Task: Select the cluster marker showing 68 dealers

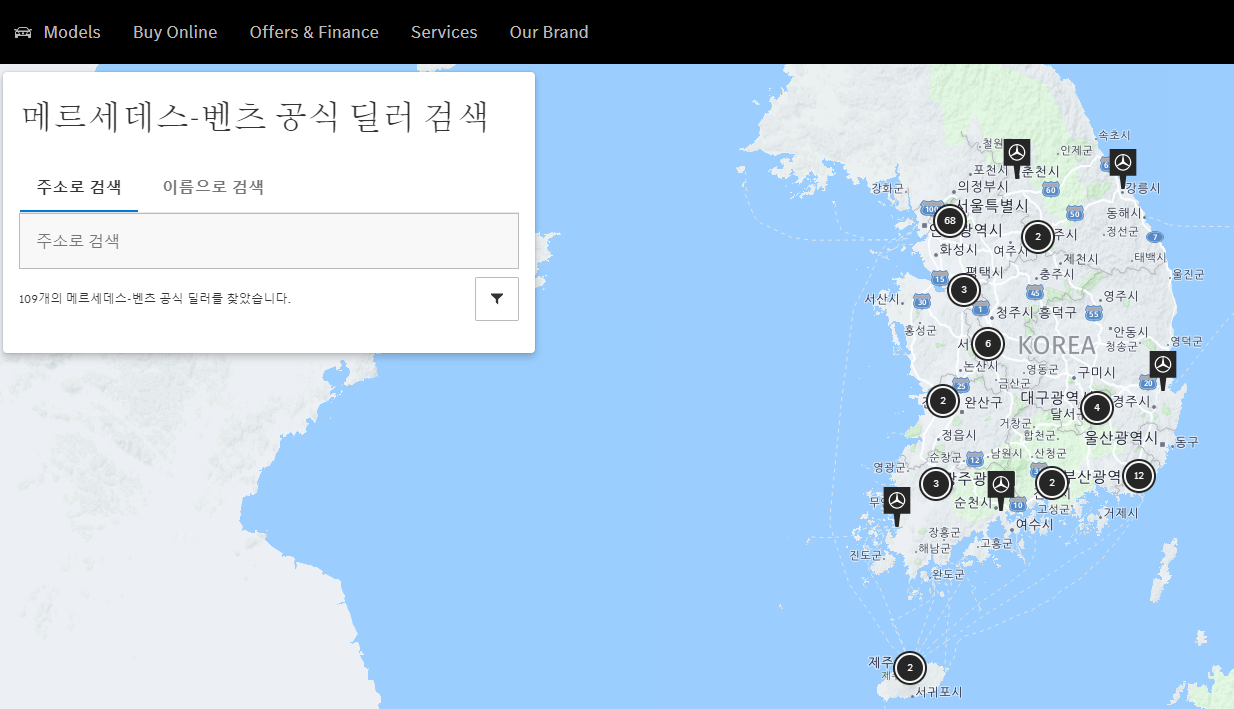Action: (950, 220)
